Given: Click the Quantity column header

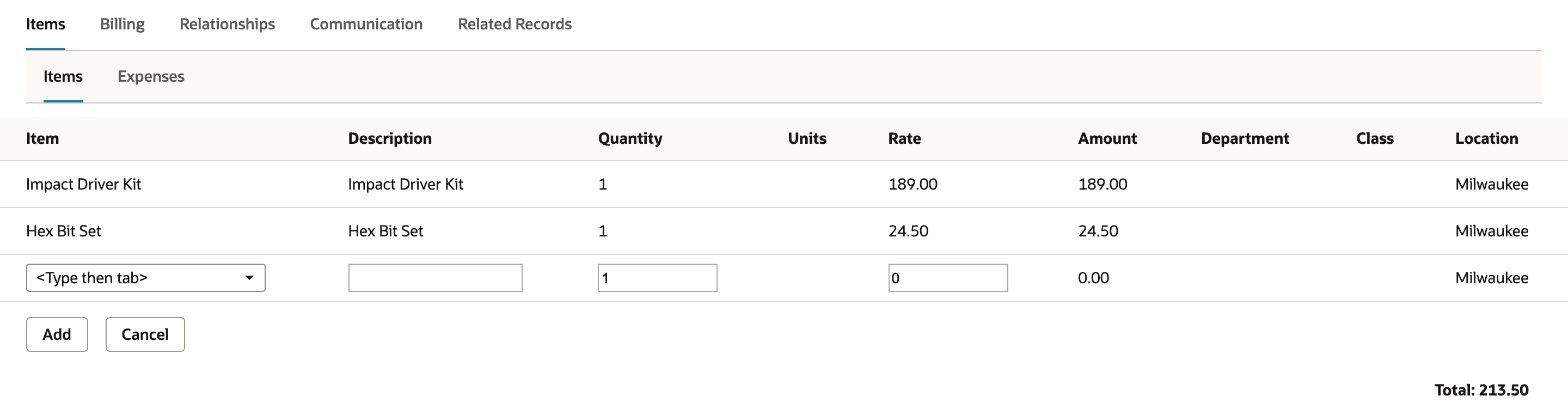Looking at the screenshot, I should [x=630, y=139].
